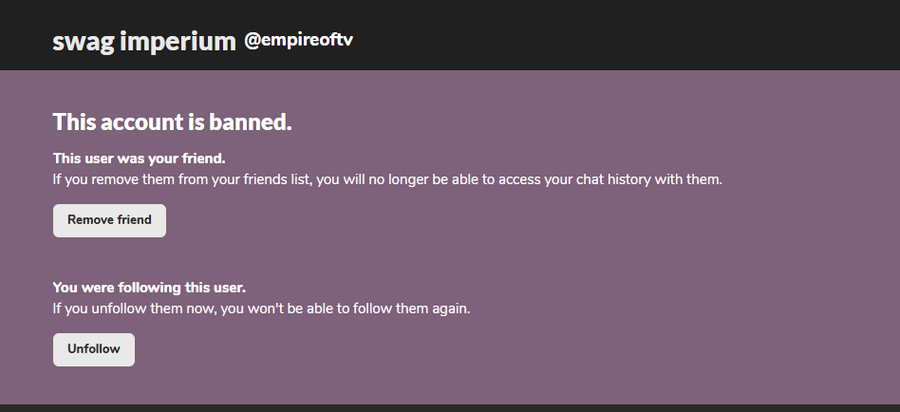The height and width of the screenshot is (412, 900).
Task: Click the word 'imperium' in the profile name
Action: 184,42
